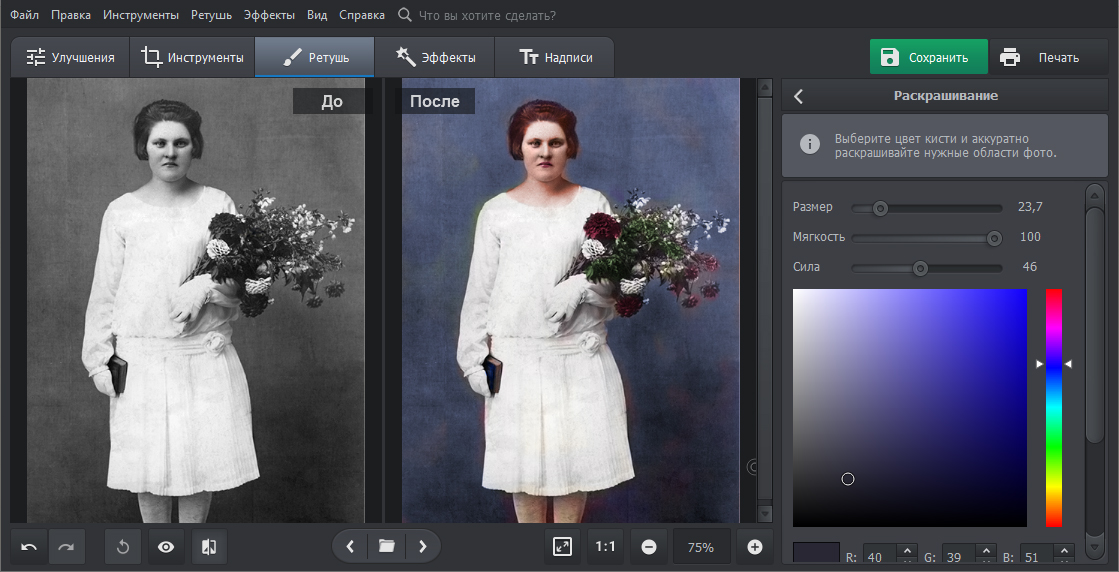
Task: Open the Эффекты menu in the menu bar
Action: tap(269, 15)
